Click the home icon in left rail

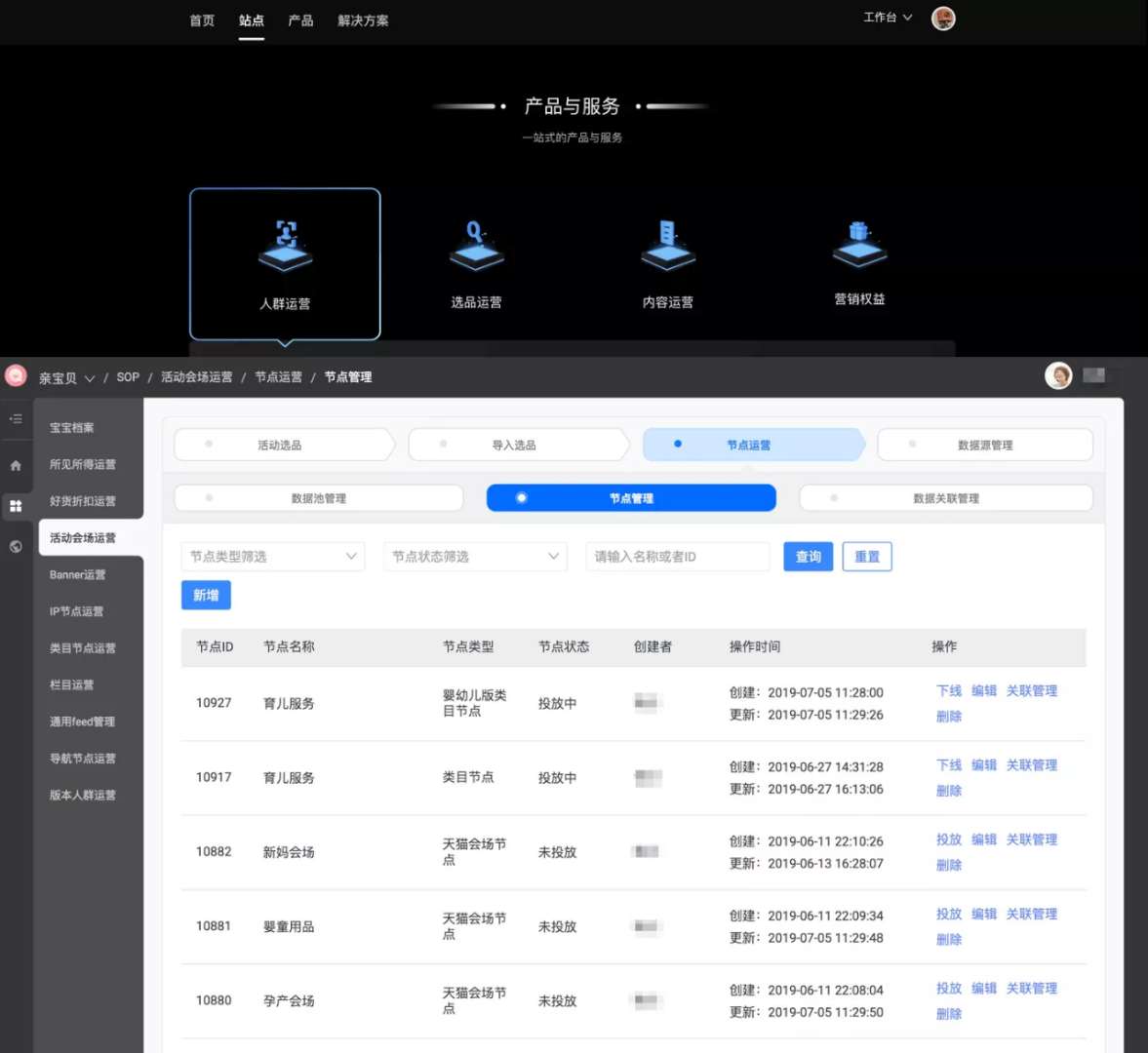[x=16, y=465]
